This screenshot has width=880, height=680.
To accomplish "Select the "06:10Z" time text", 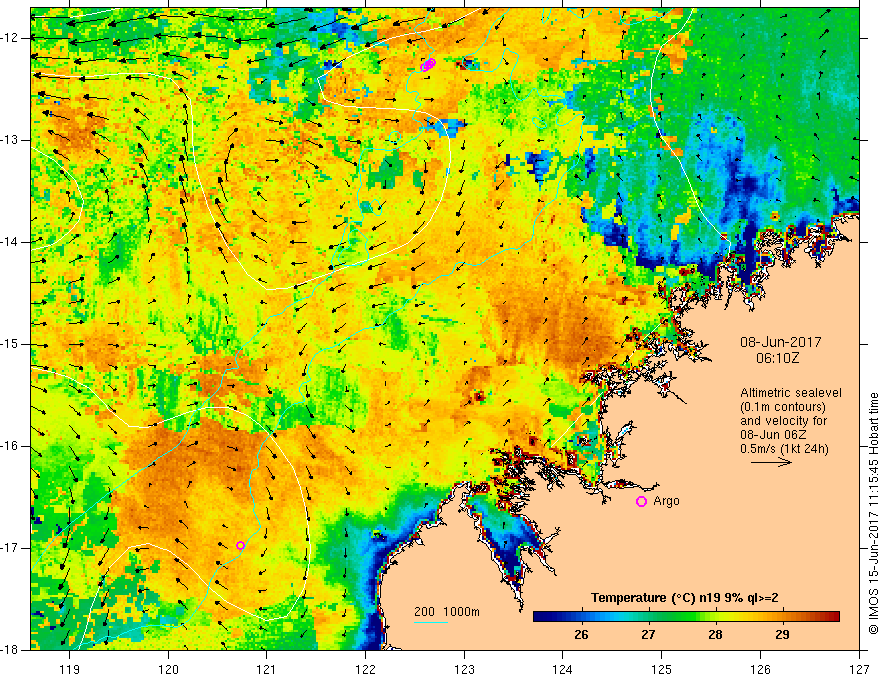I will click(777, 358).
